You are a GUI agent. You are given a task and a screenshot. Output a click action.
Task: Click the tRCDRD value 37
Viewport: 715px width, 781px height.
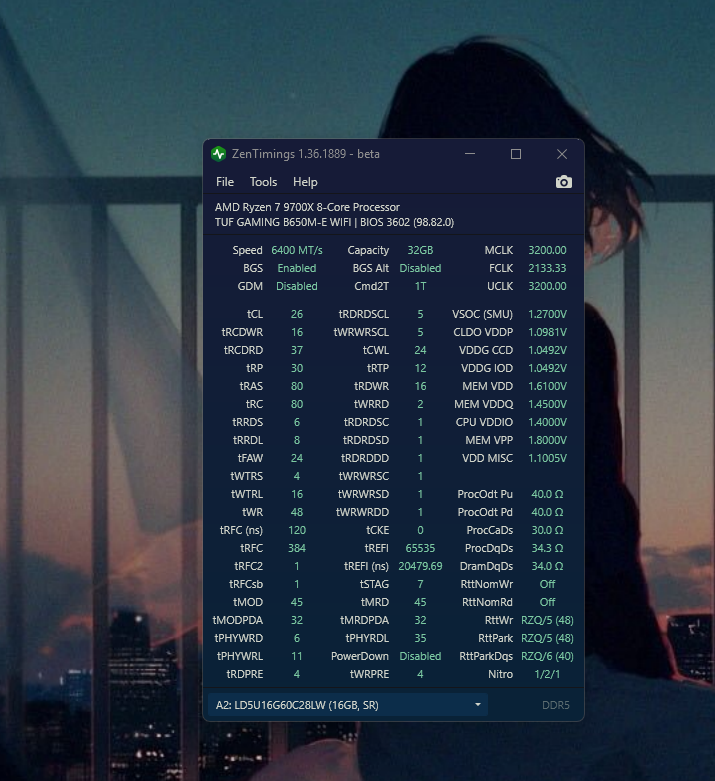296,350
